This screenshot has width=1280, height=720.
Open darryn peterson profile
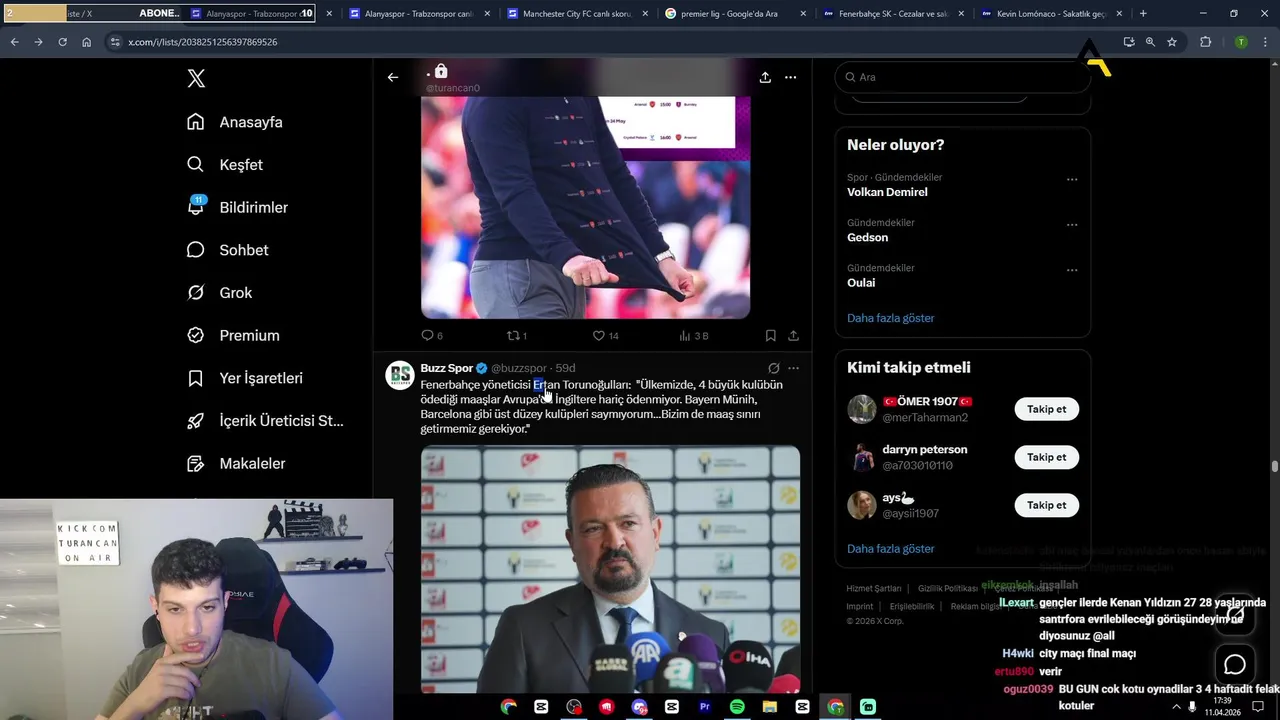[924, 450]
